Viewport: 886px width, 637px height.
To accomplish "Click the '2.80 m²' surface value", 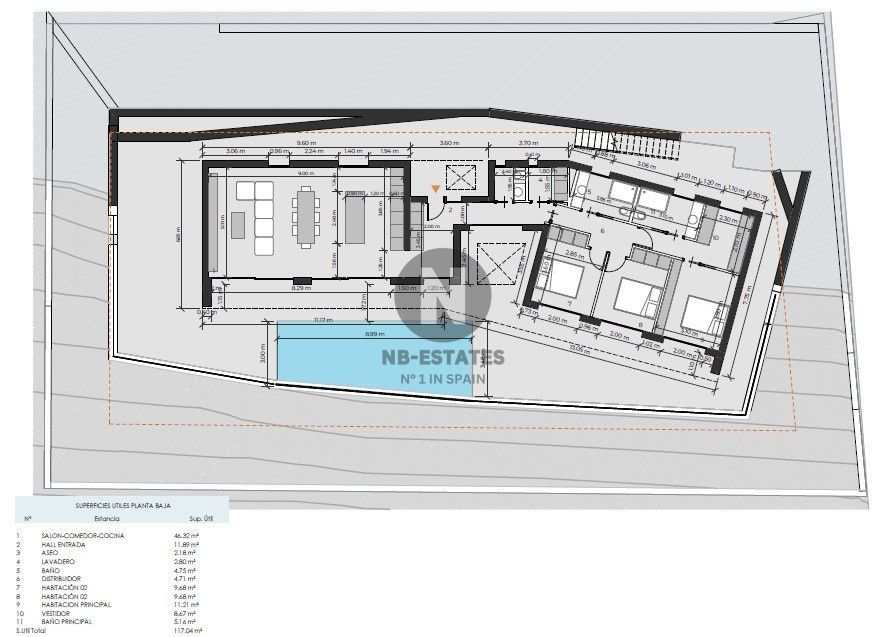I will click(185, 562).
